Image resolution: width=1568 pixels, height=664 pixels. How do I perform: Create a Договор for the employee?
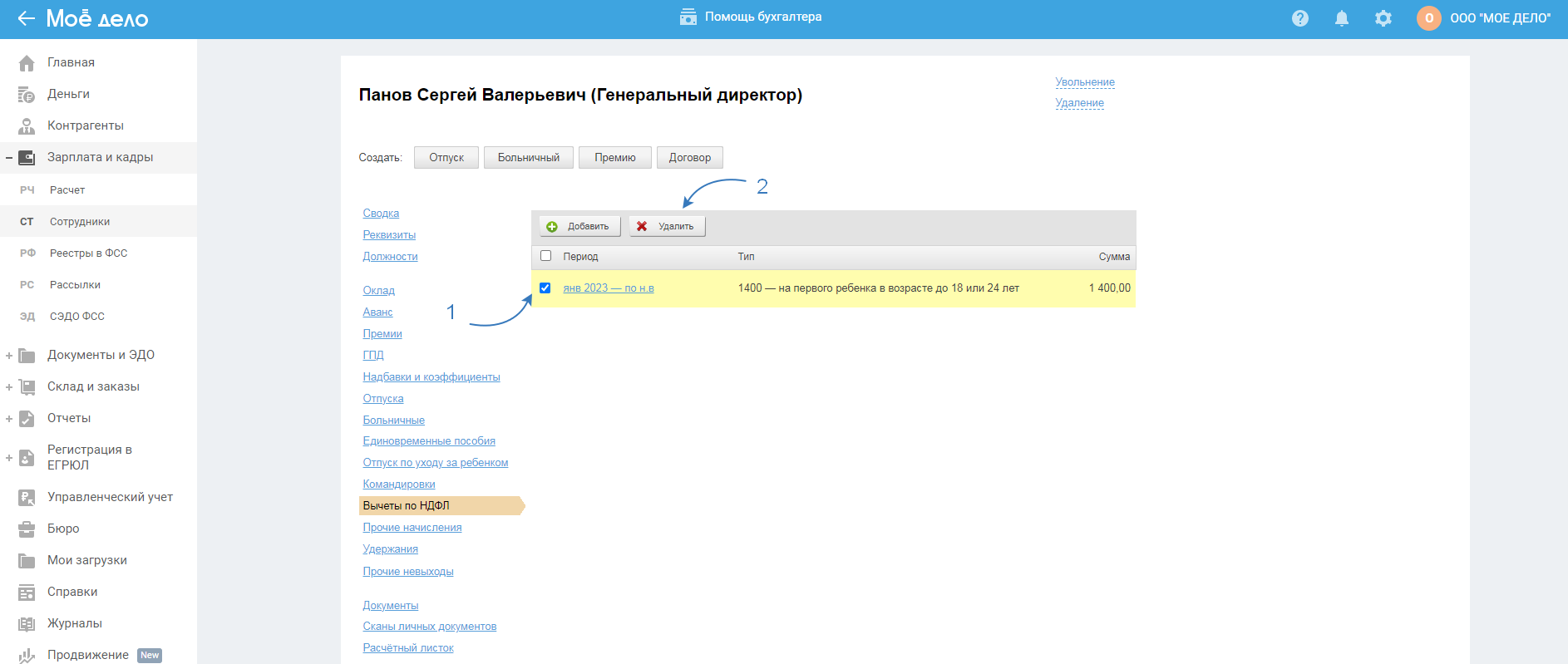[690, 158]
